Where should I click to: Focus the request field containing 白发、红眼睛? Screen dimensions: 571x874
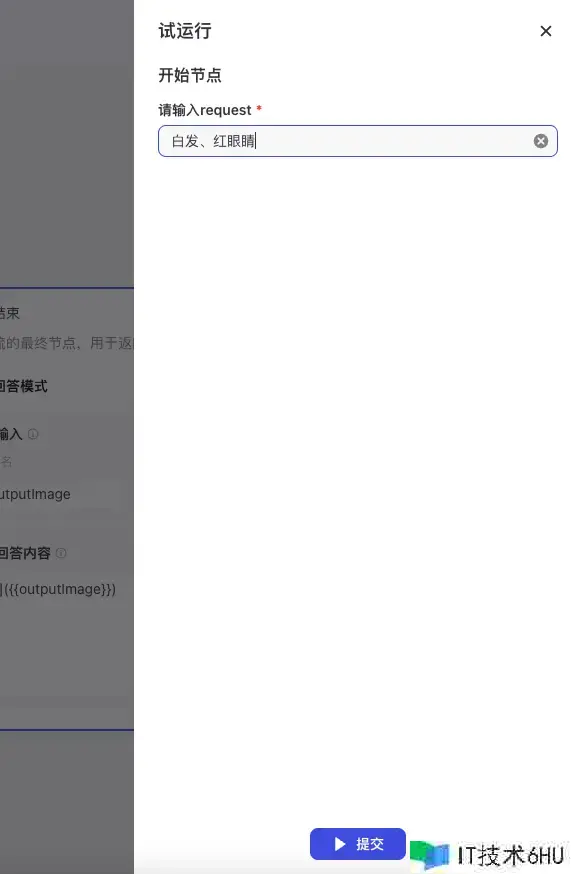tap(357, 141)
